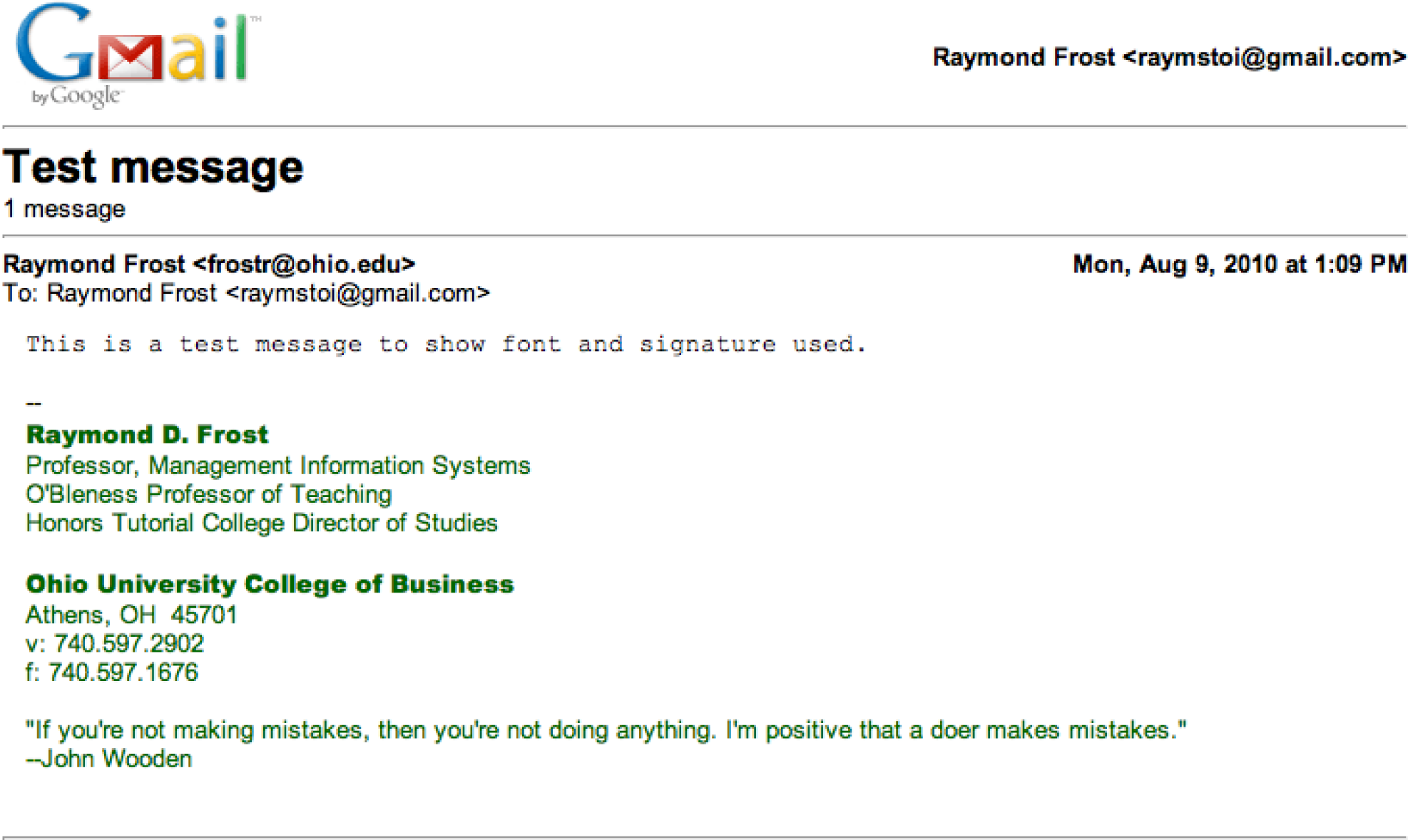This screenshot has height=840, width=1408.
Task: Click the "Athens, OH 45701" address line
Action: [131, 615]
